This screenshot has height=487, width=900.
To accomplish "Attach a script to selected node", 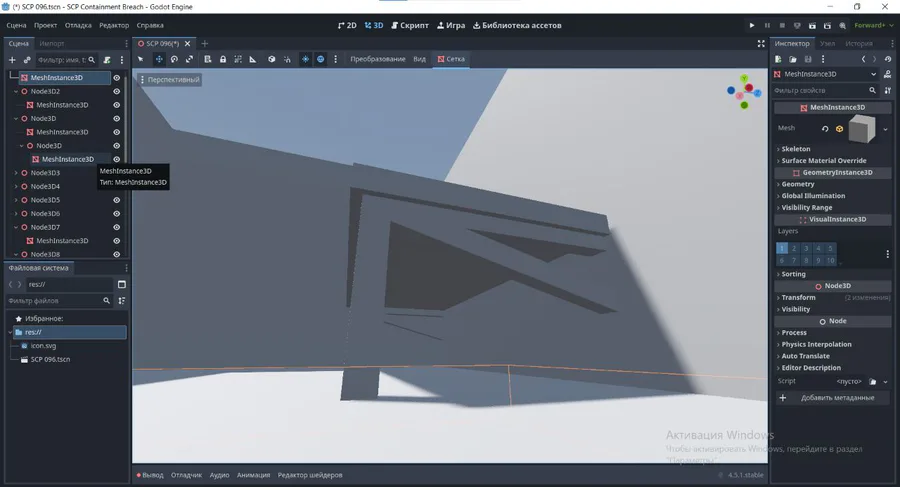I will (107, 60).
